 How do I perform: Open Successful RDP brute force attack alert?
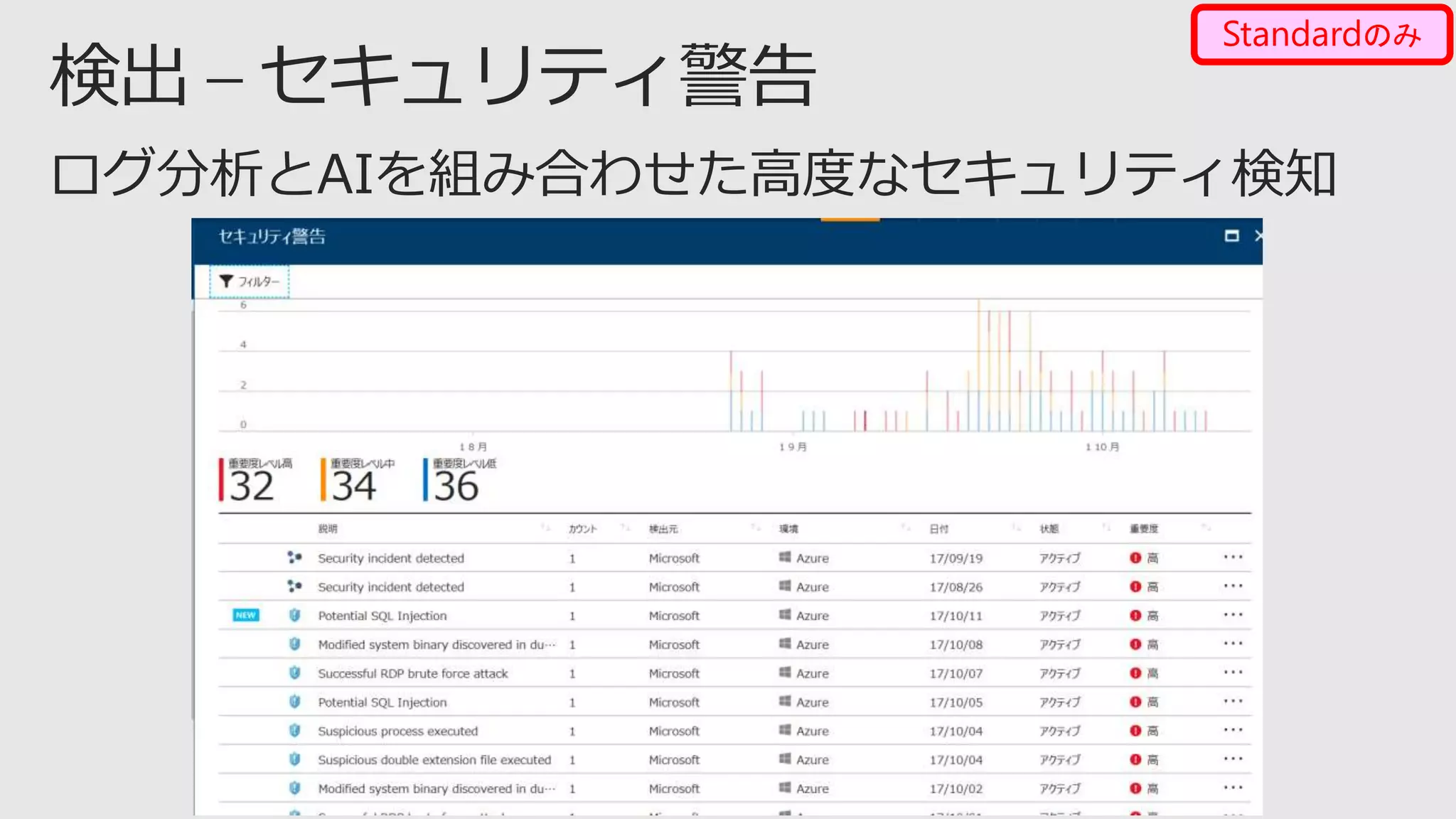tap(413, 673)
